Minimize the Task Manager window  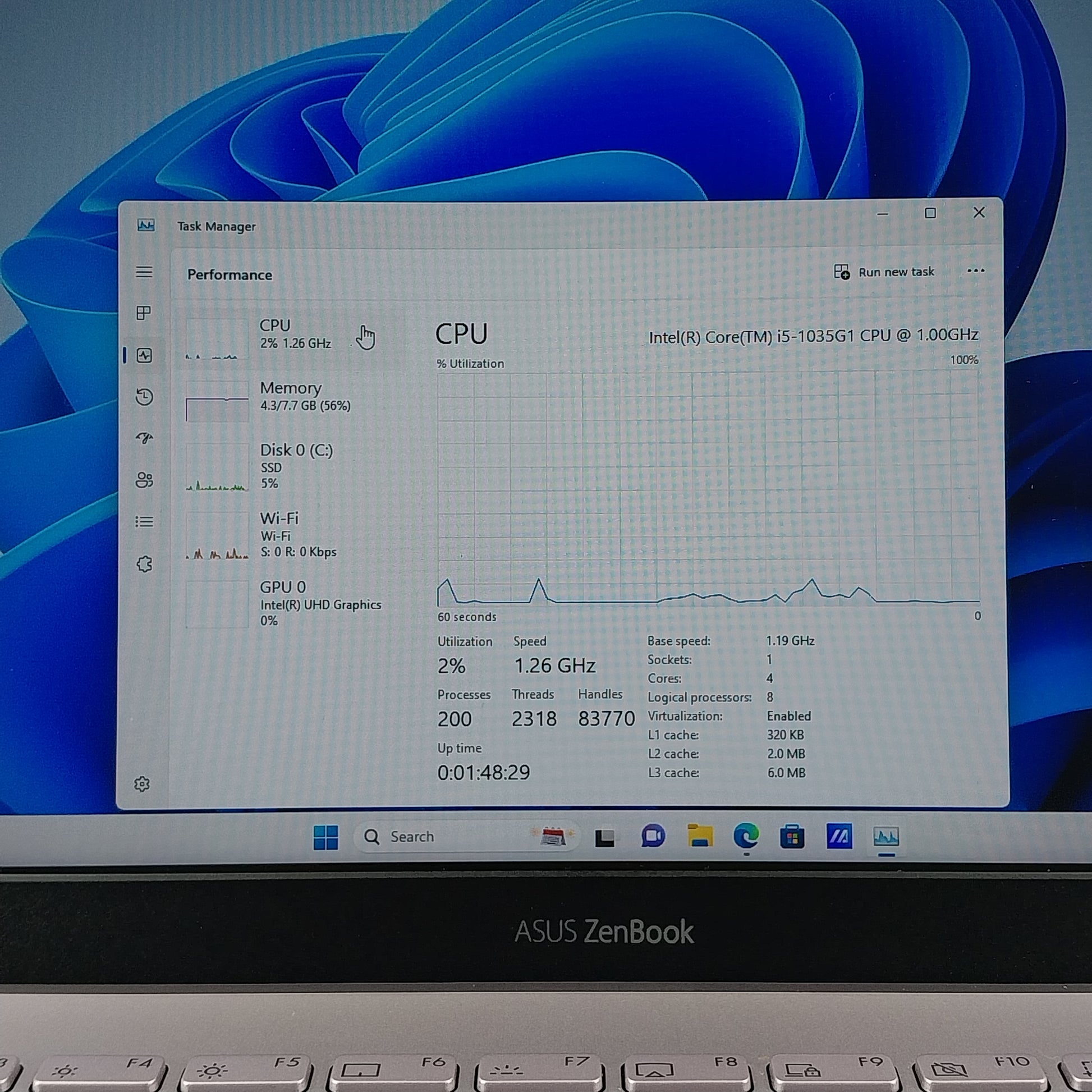coord(883,214)
